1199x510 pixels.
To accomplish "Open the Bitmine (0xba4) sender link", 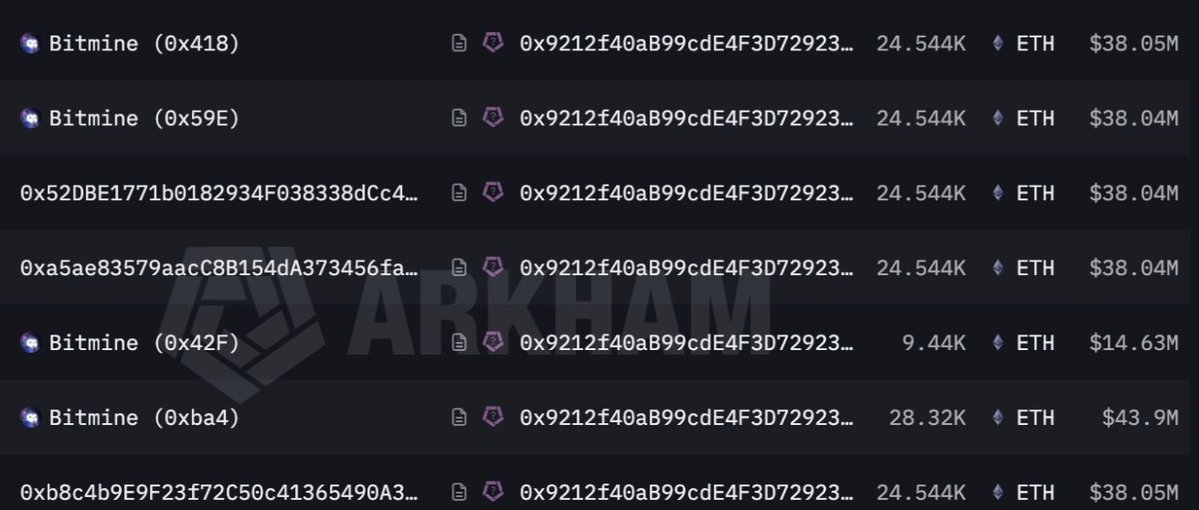I will pyautogui.click(x=144, y=417).
